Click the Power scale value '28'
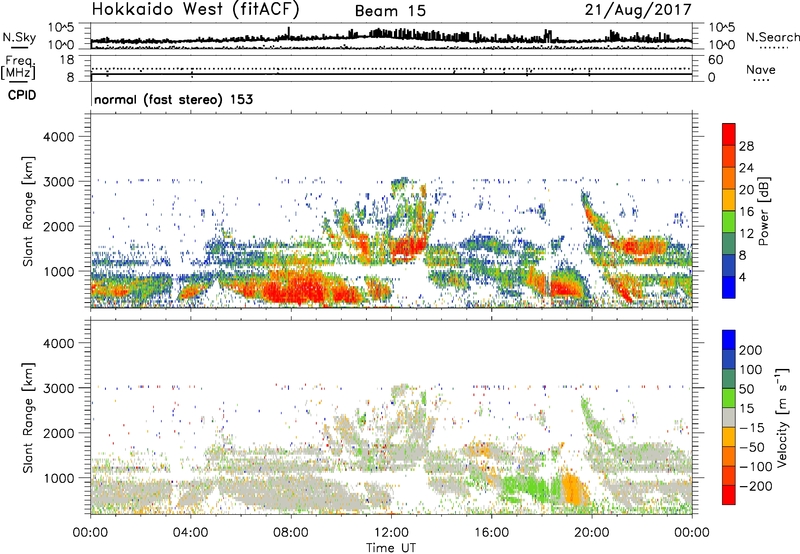800x554 pixels. [746, 146]
